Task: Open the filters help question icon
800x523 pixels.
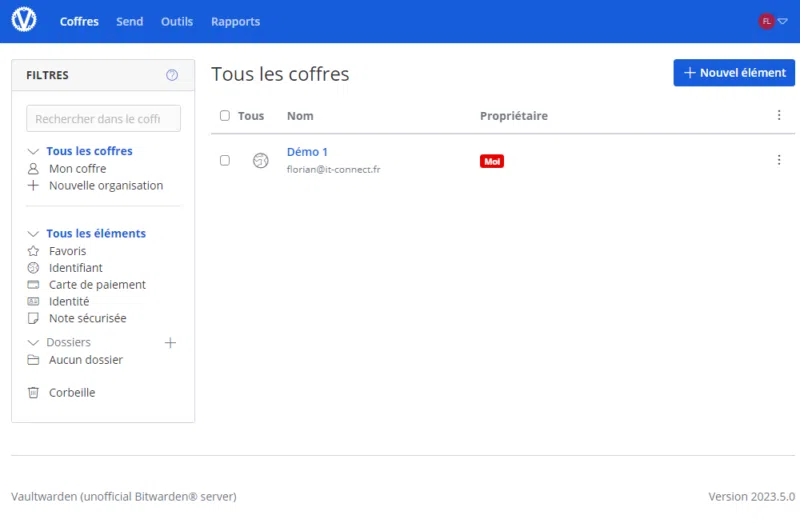Action: (172, 75)
